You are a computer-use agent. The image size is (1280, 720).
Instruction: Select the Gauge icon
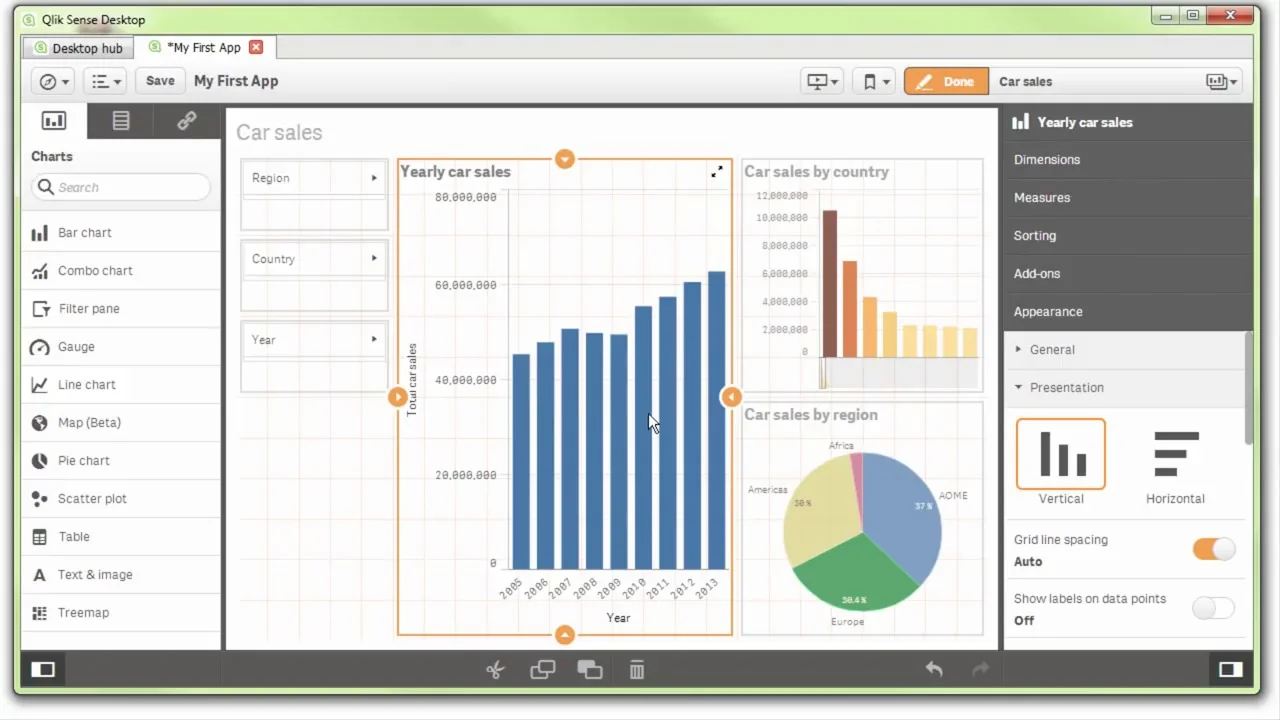pyautogui.click(x=40, y=347)
